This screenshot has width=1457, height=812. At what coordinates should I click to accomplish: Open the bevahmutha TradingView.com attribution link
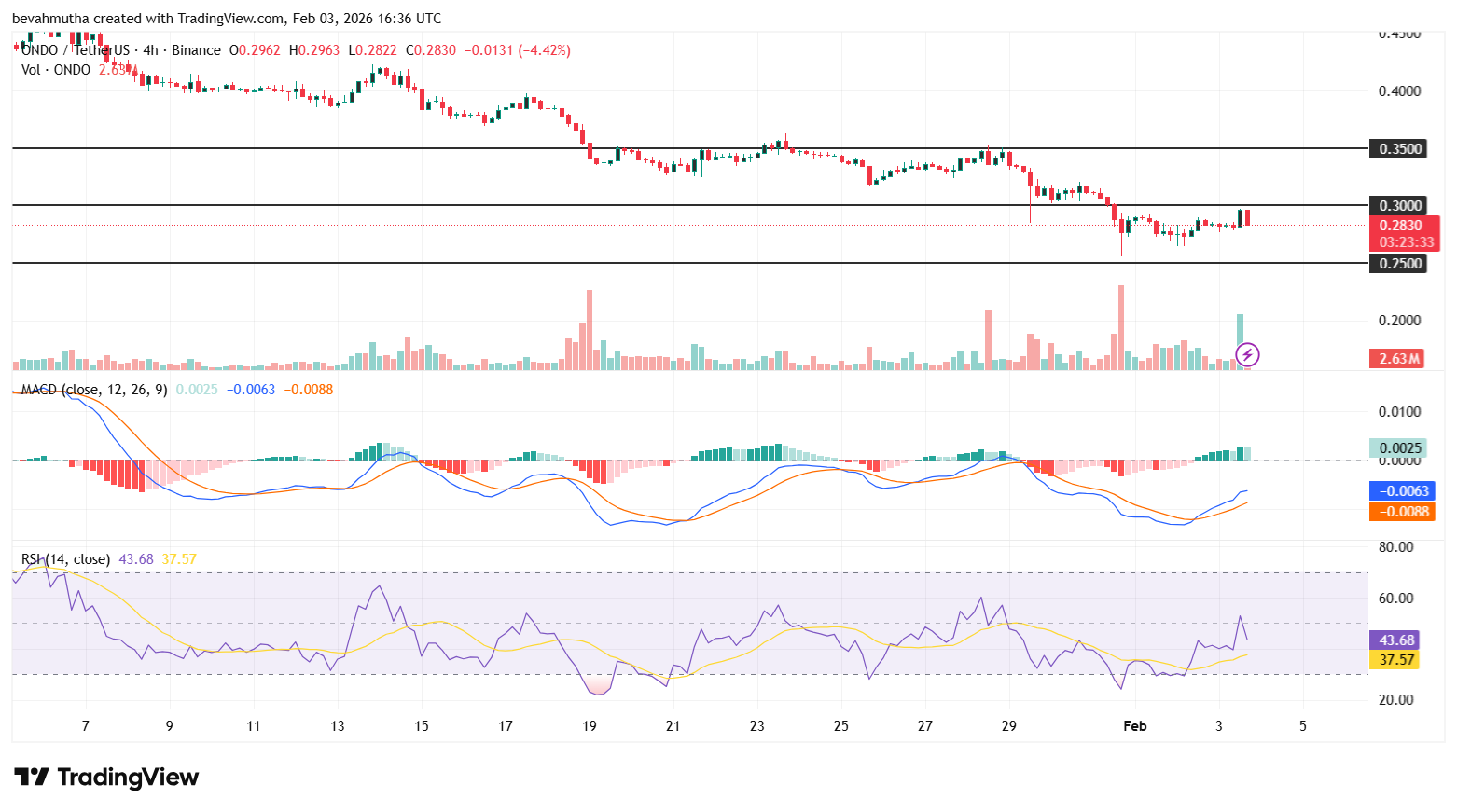(149, 18)
